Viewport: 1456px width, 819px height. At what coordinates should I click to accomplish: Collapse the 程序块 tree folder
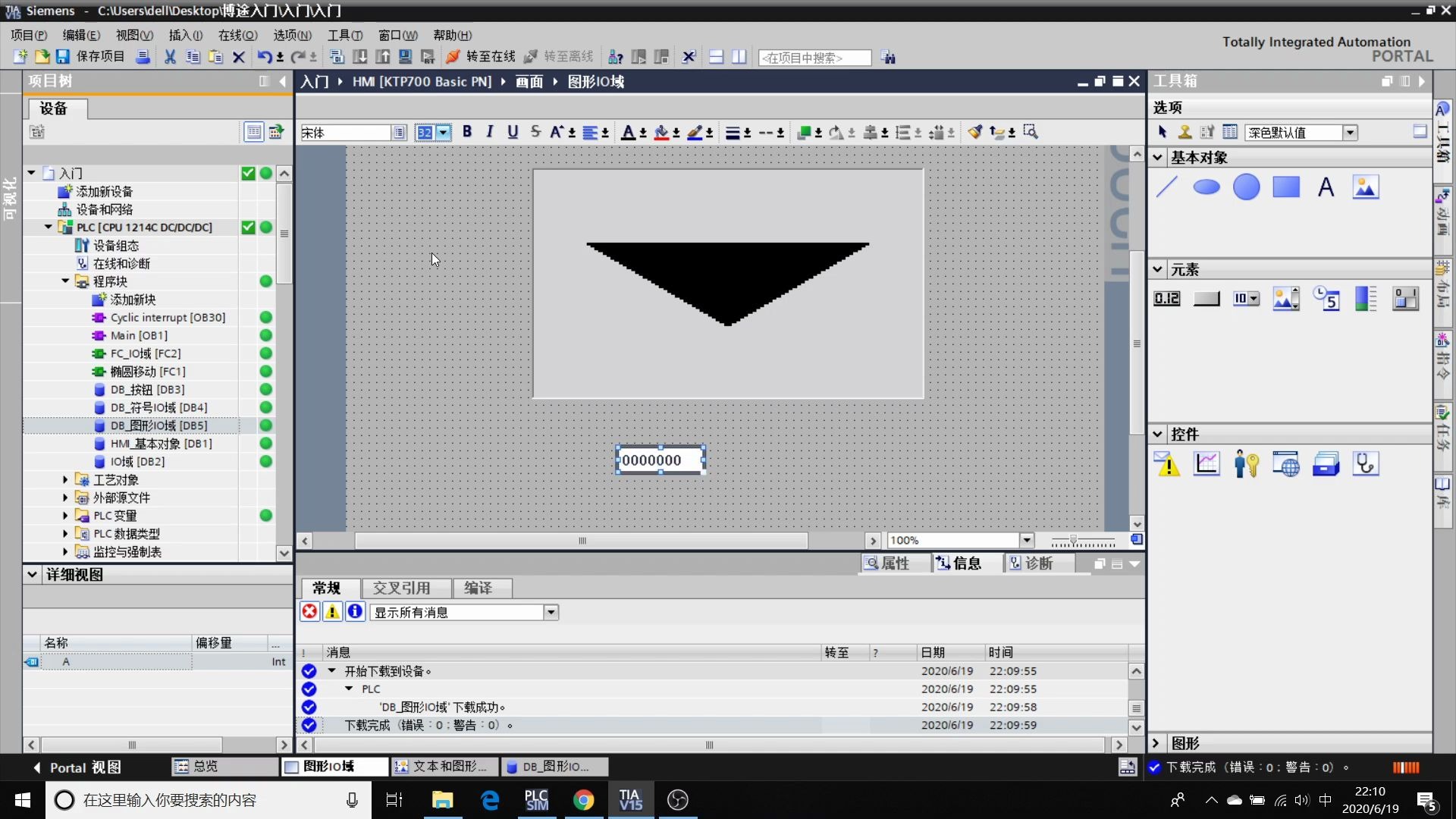pos(65,281)
